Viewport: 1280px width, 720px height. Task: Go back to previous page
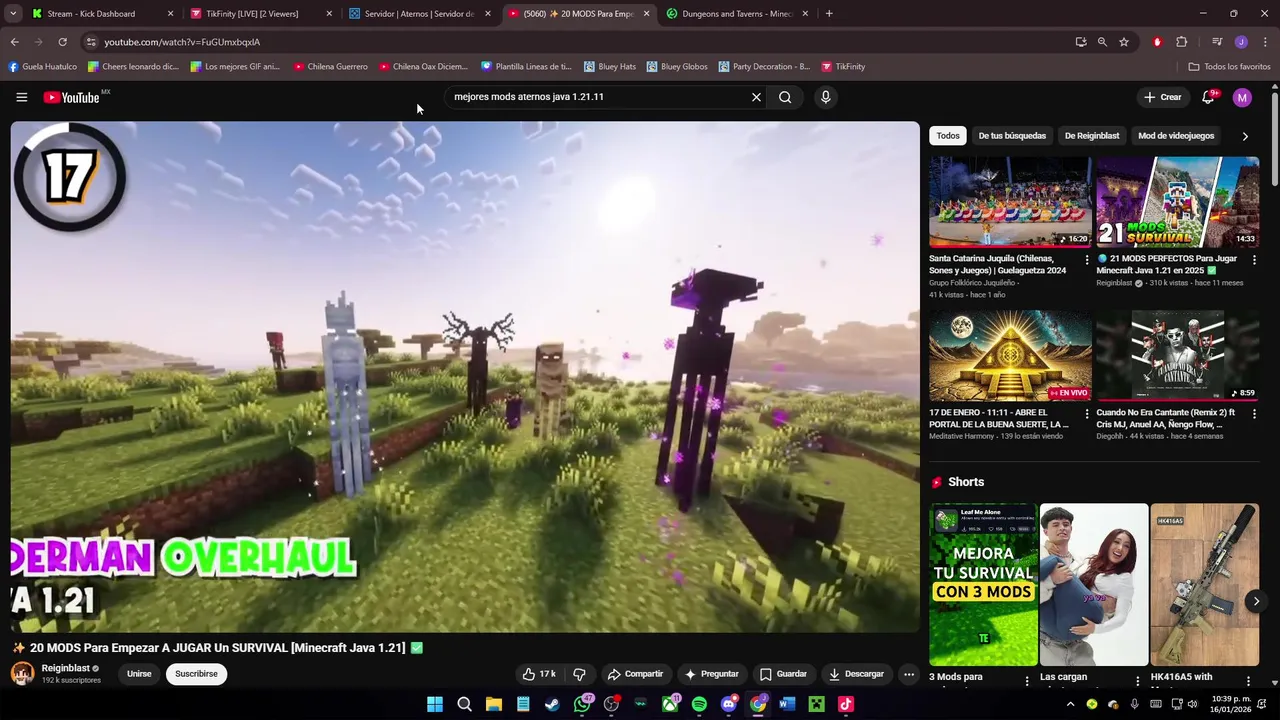point(14,42)
